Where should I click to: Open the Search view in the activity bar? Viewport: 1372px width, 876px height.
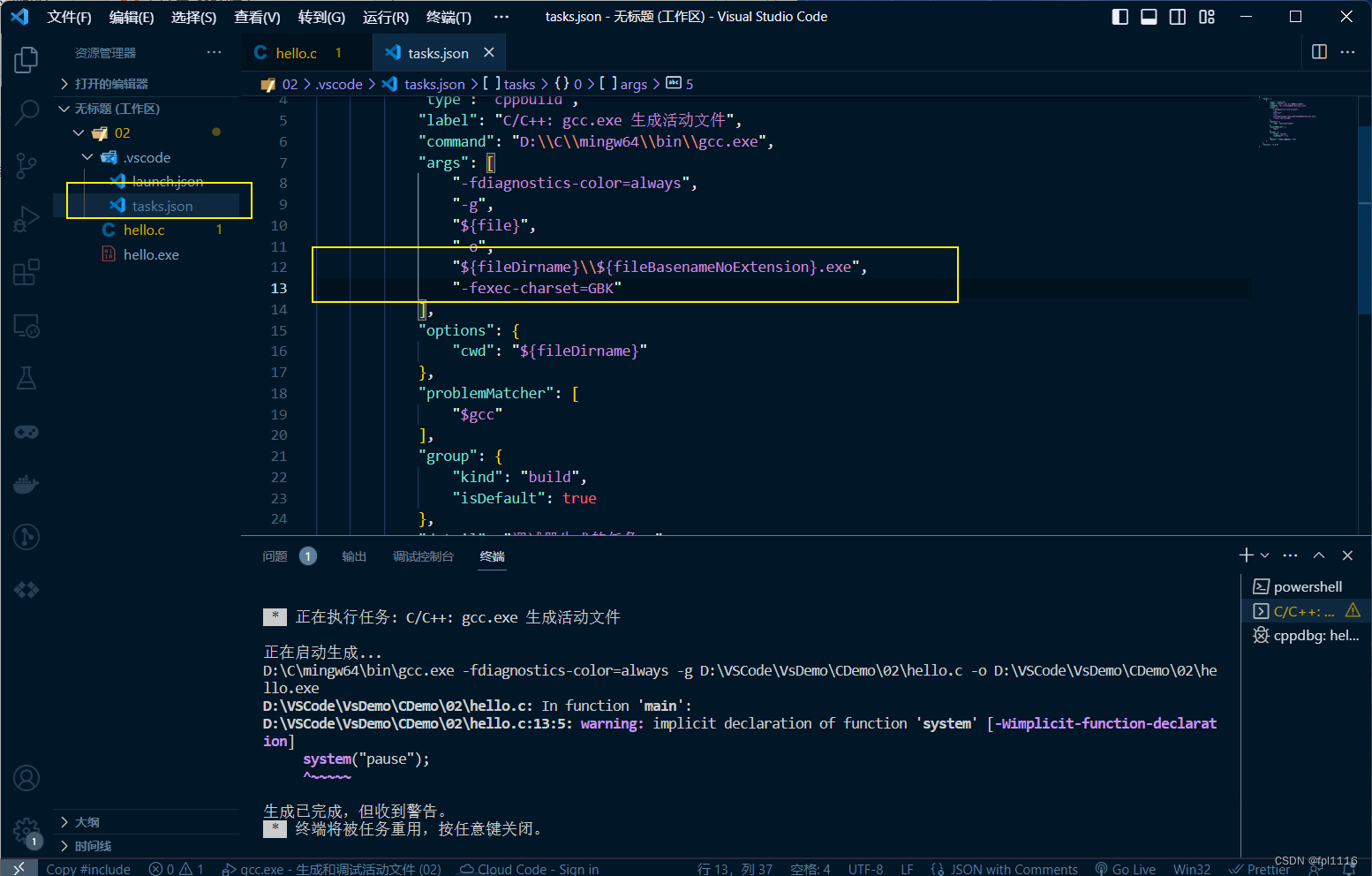coord(26,112)
